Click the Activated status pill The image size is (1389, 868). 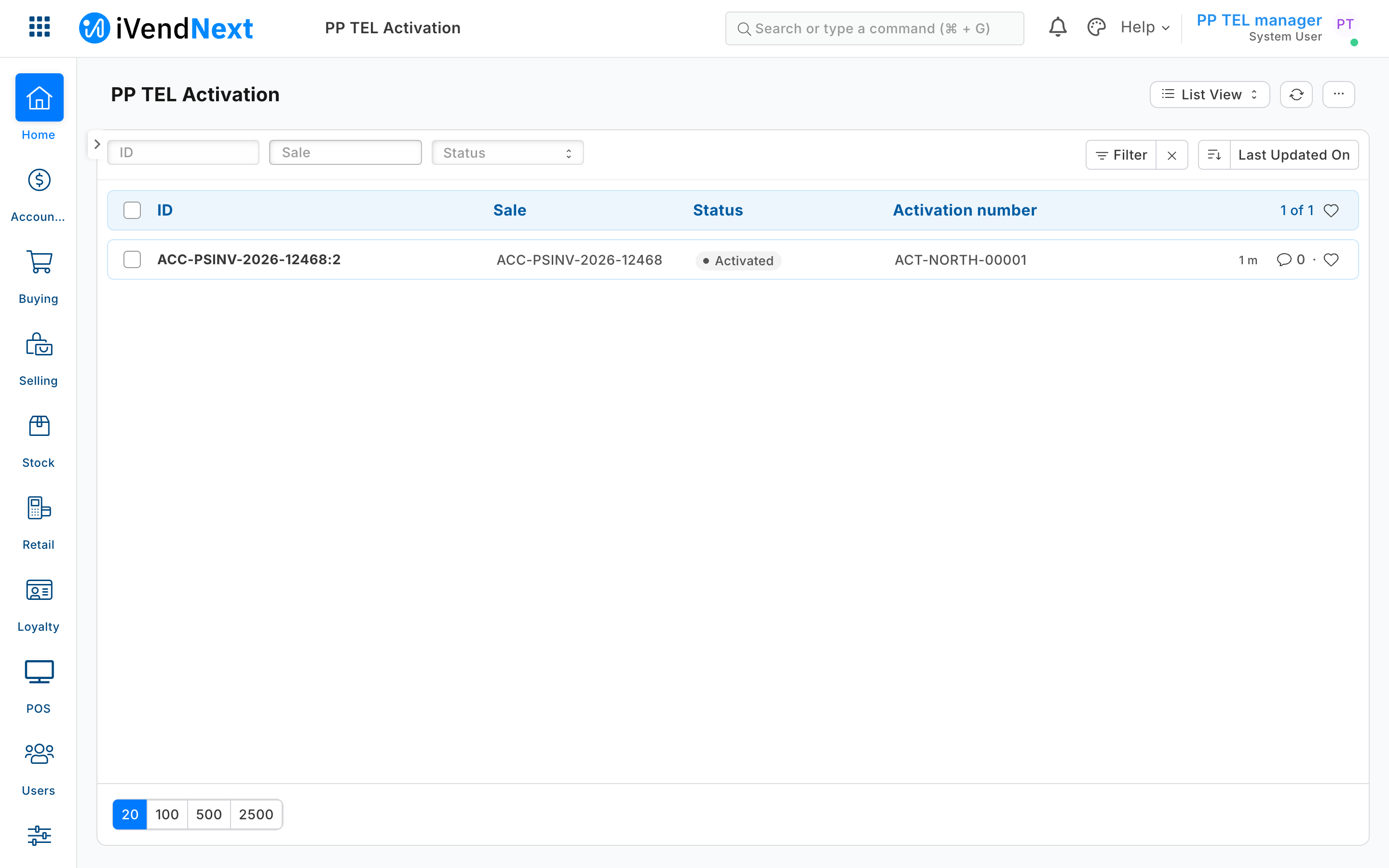coord(738,260)
